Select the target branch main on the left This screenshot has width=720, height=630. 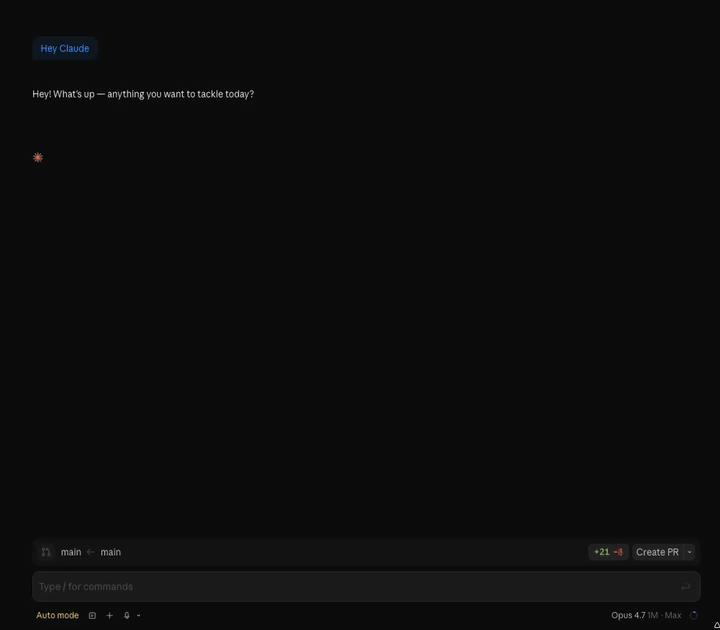click(71, 552)
